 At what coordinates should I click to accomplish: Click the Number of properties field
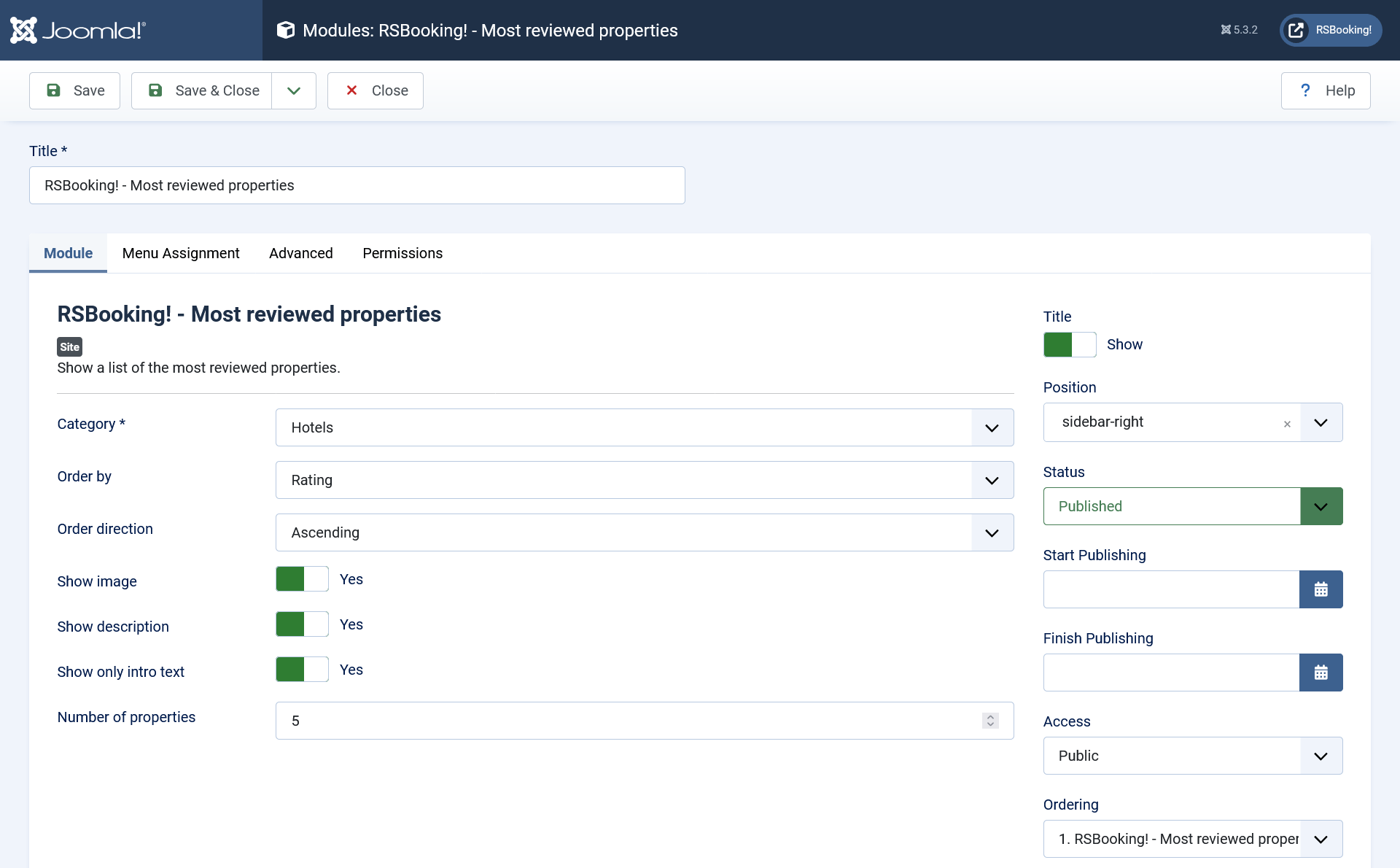[645, 721]
